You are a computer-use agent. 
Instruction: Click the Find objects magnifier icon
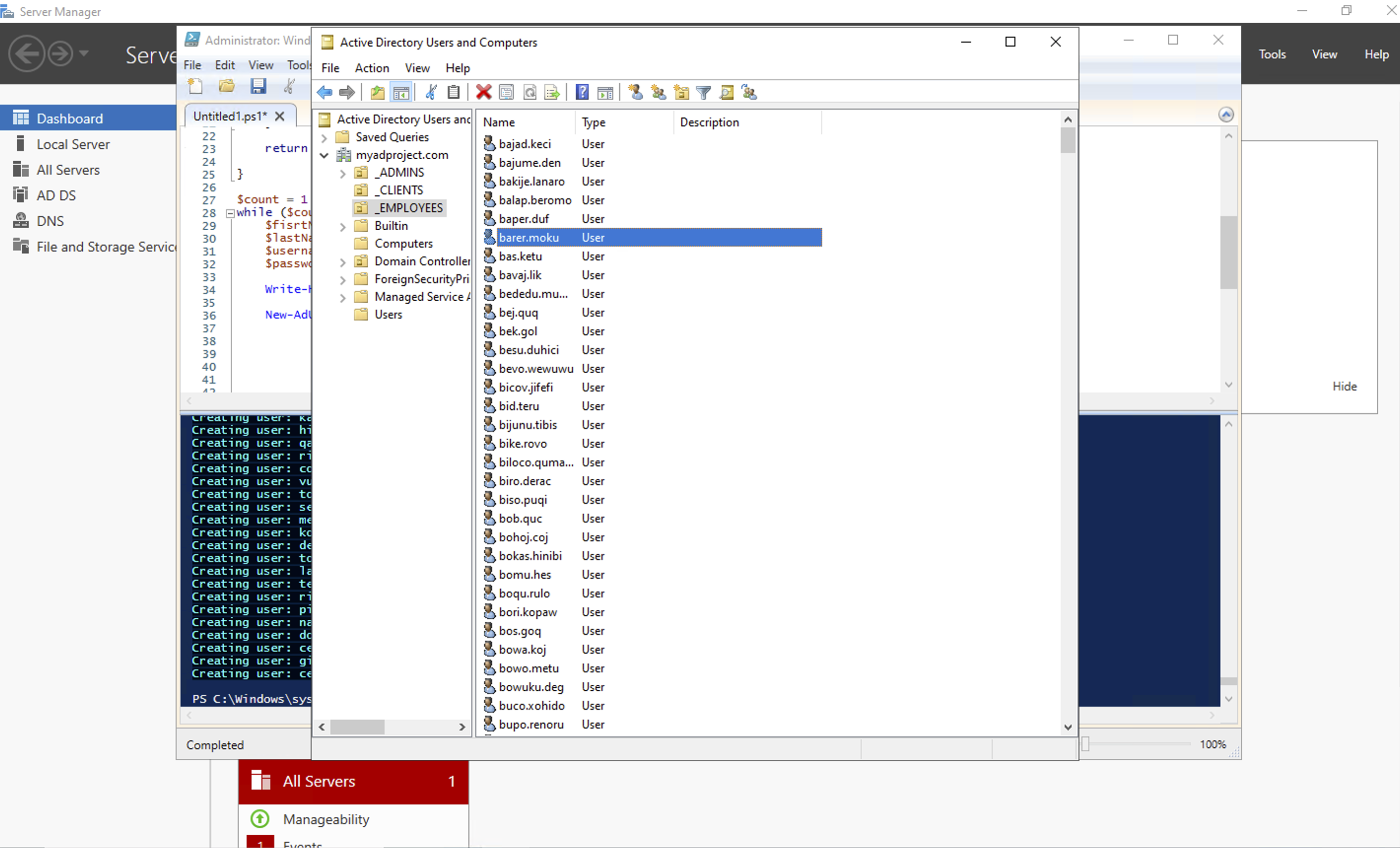click(x=726, y=92)
